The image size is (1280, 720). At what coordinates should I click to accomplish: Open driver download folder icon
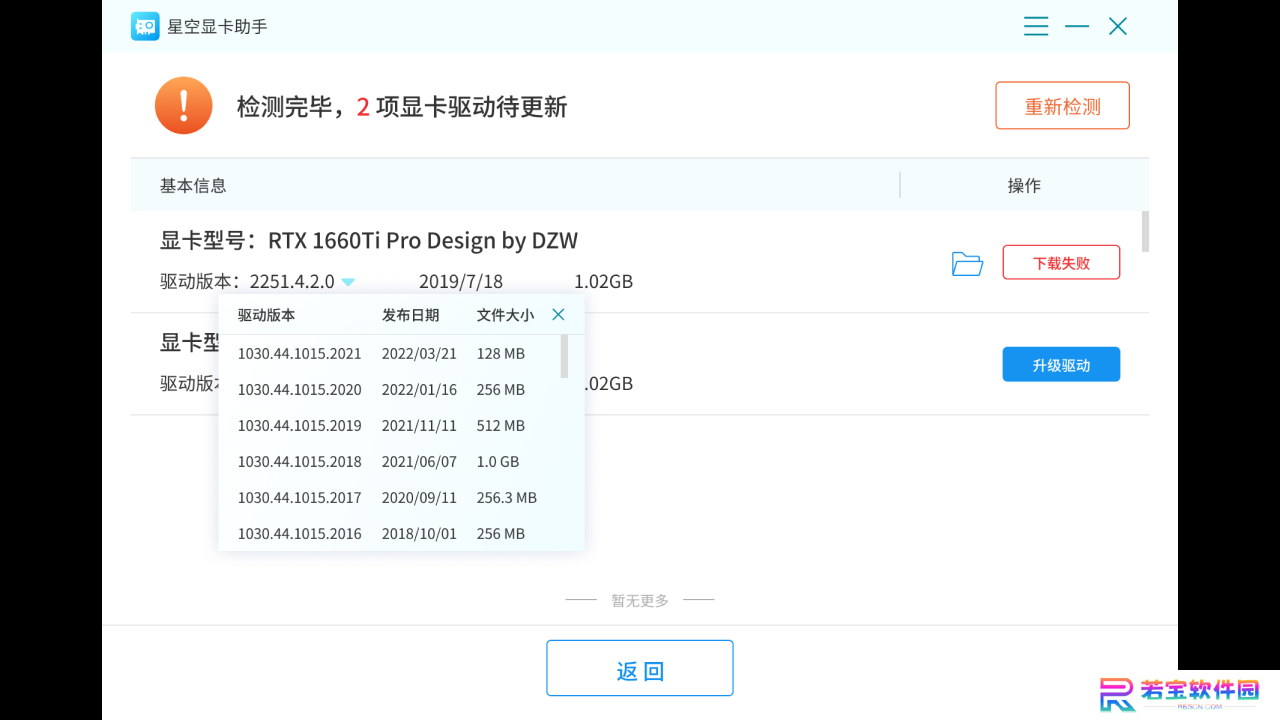pyautogui.click(x=967, y=263)
